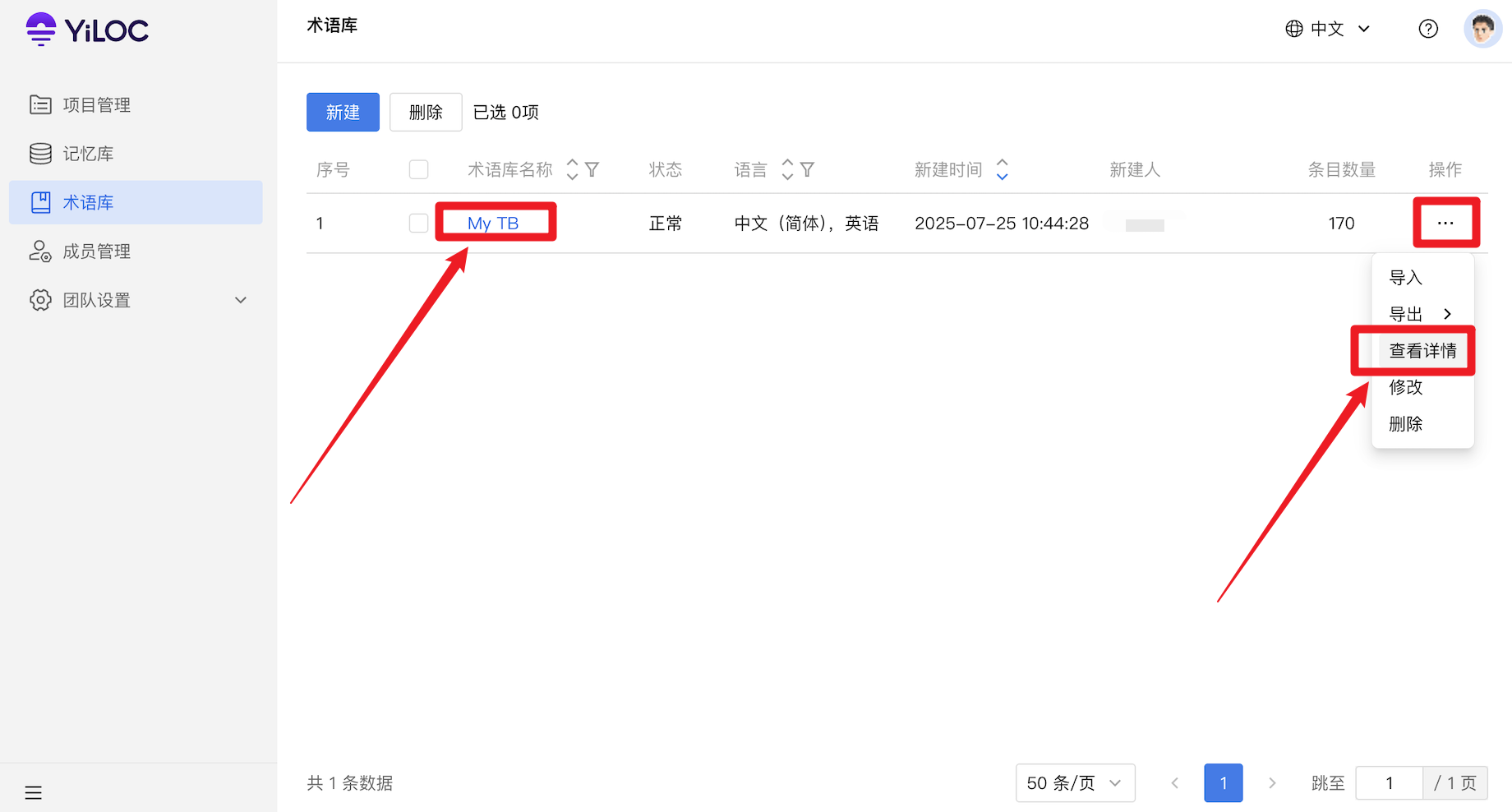Image resolution: width=1512 pixels, height=812 pixels.
Task: Click the 跳至 page number input
Action: (1389, 783)
